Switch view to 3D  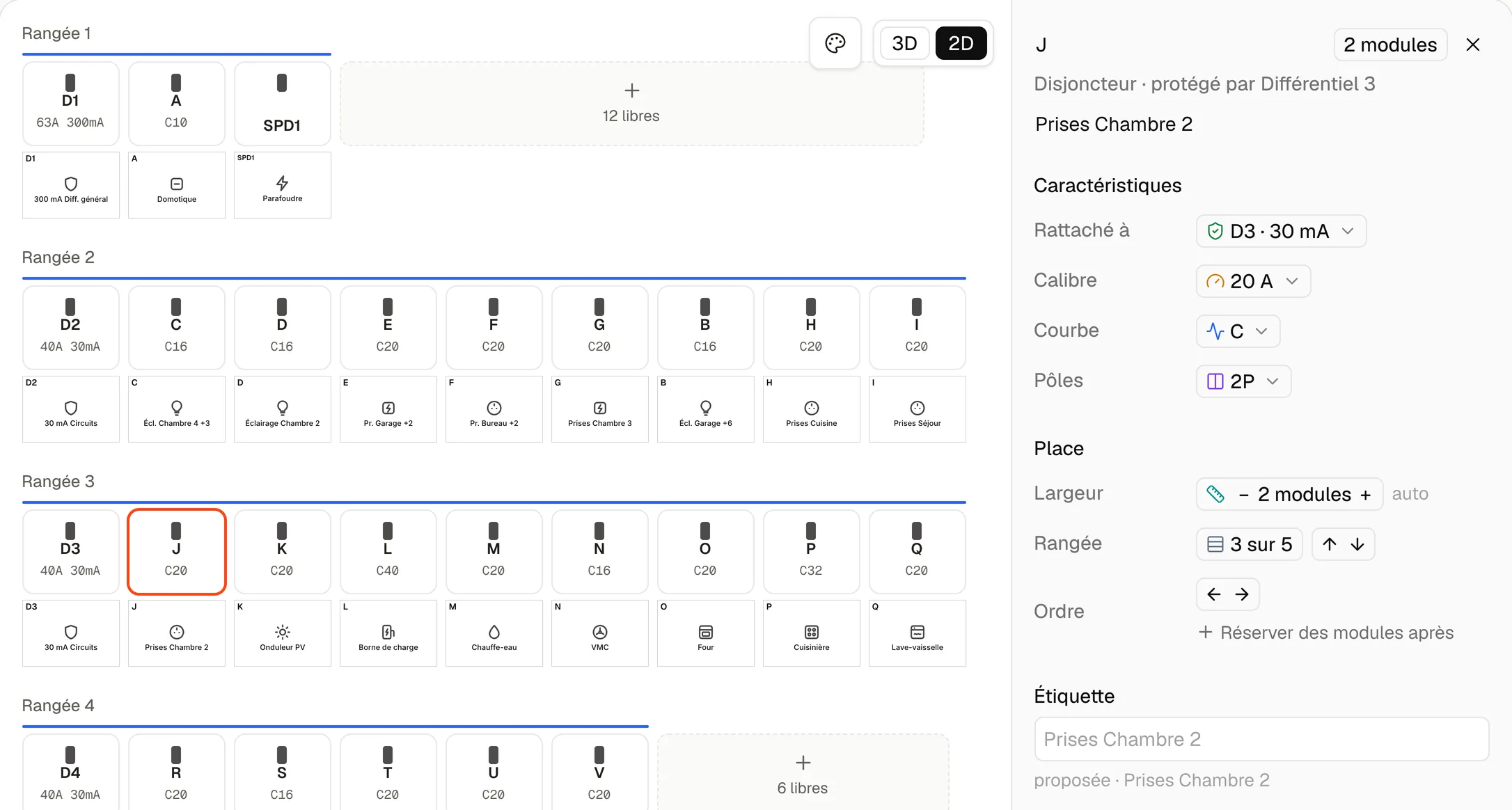pos(904,43)
